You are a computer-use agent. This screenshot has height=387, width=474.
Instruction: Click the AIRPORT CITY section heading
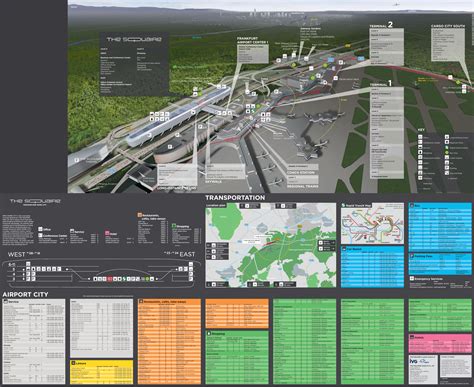(x=25, y=294)
